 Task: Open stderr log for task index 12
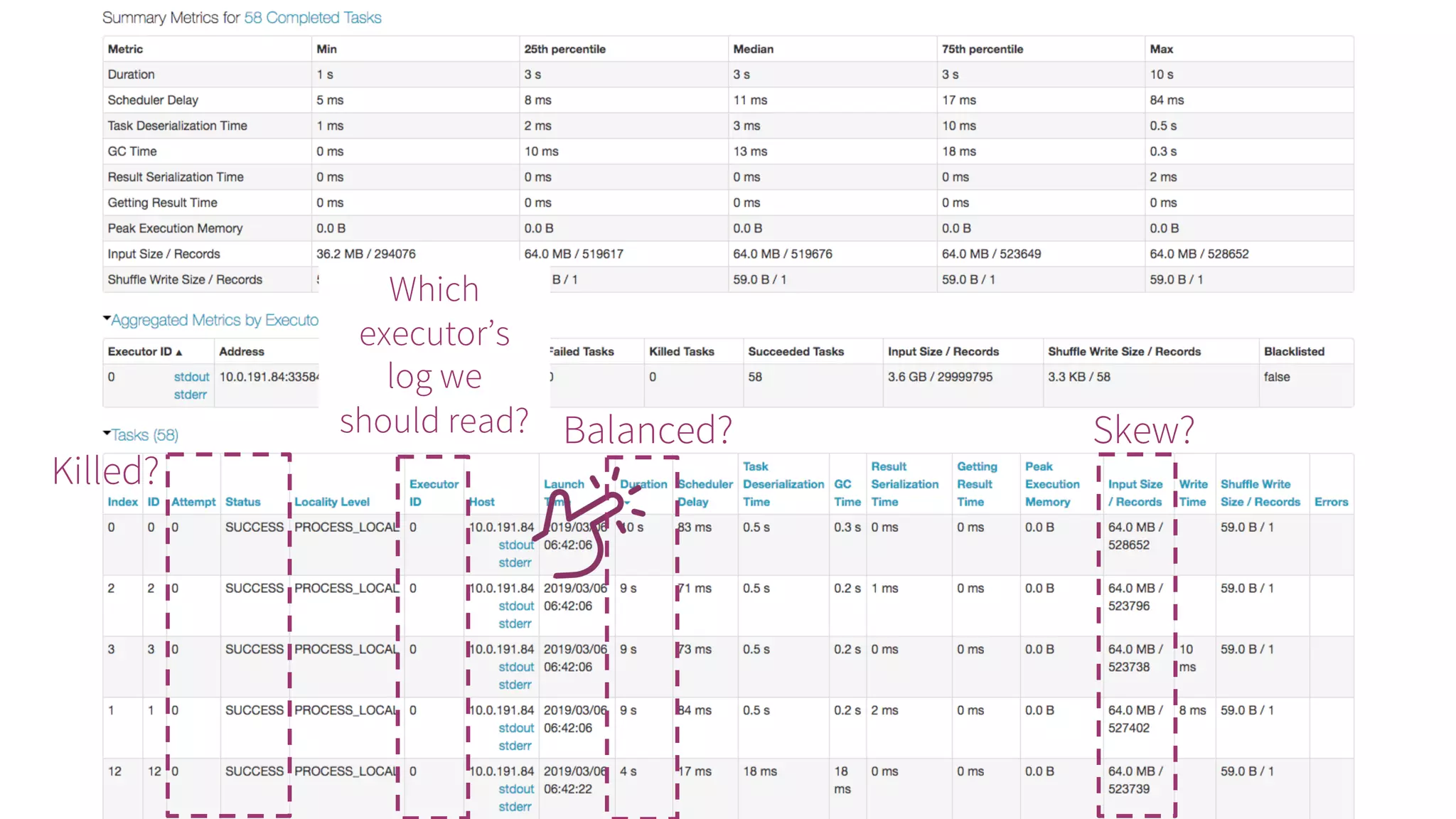point(515,808)
